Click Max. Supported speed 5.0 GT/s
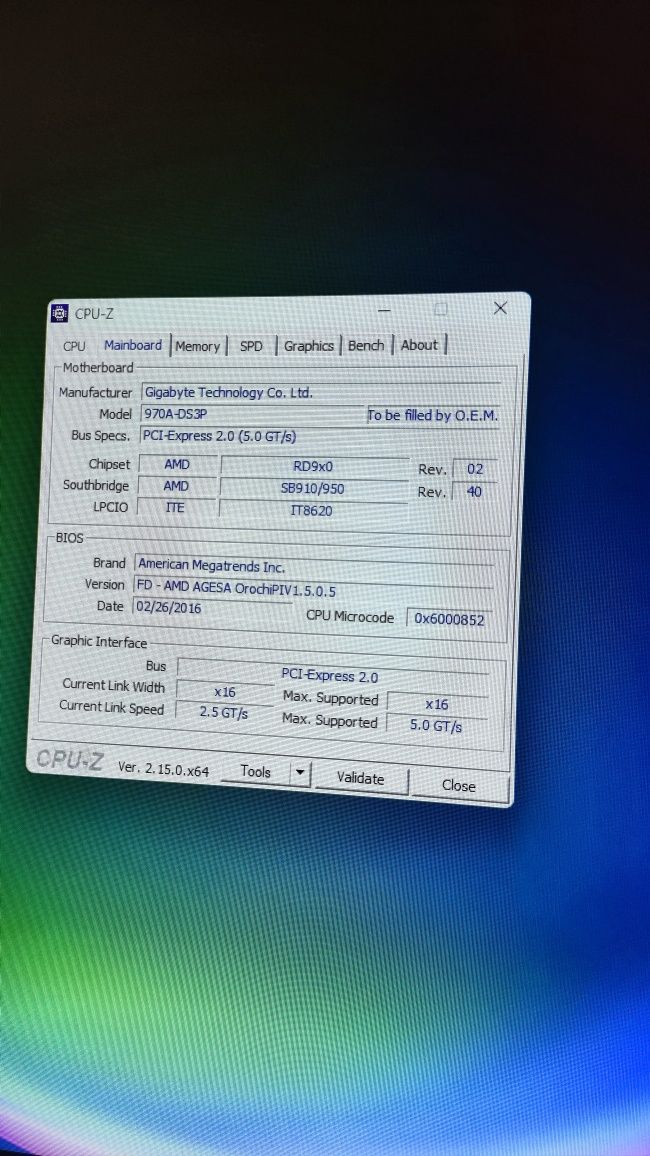Image resolution: width=650 pixels, height=1156 pixels. [x=436, y=725]
